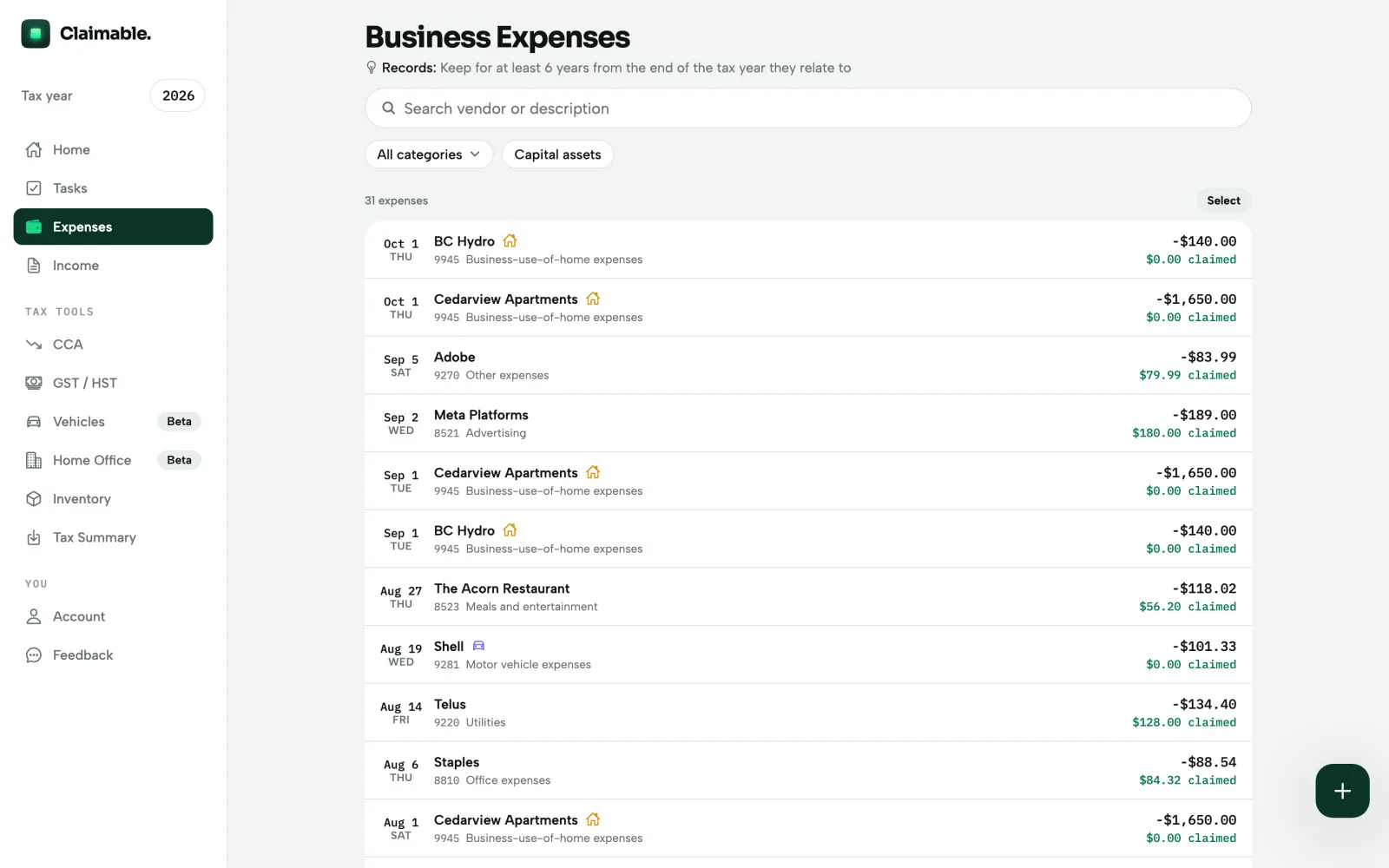Open The Acorn Restaurant expense entry
This screenshot has height=868, width=1389.
tap(808, 597)
